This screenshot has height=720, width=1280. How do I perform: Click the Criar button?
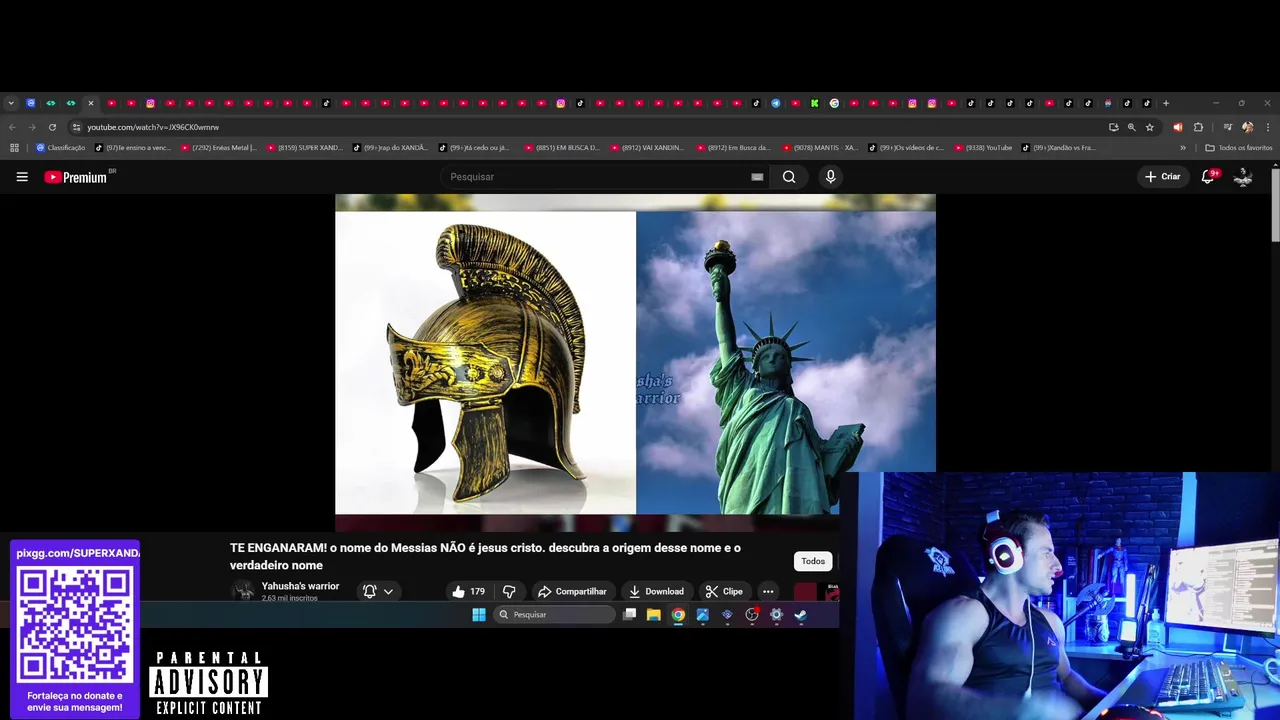[1163, 177]
